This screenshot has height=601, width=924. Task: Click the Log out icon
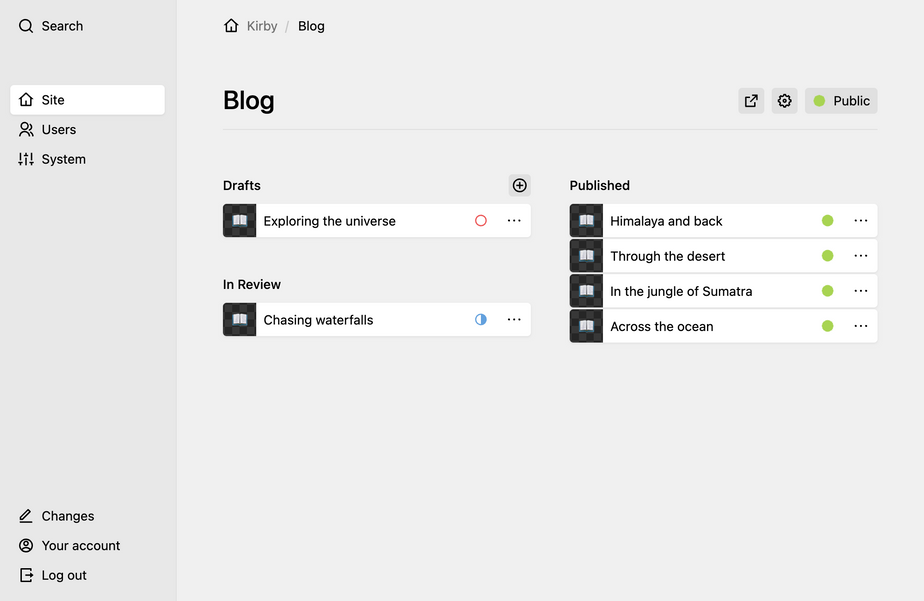(26, 575)
